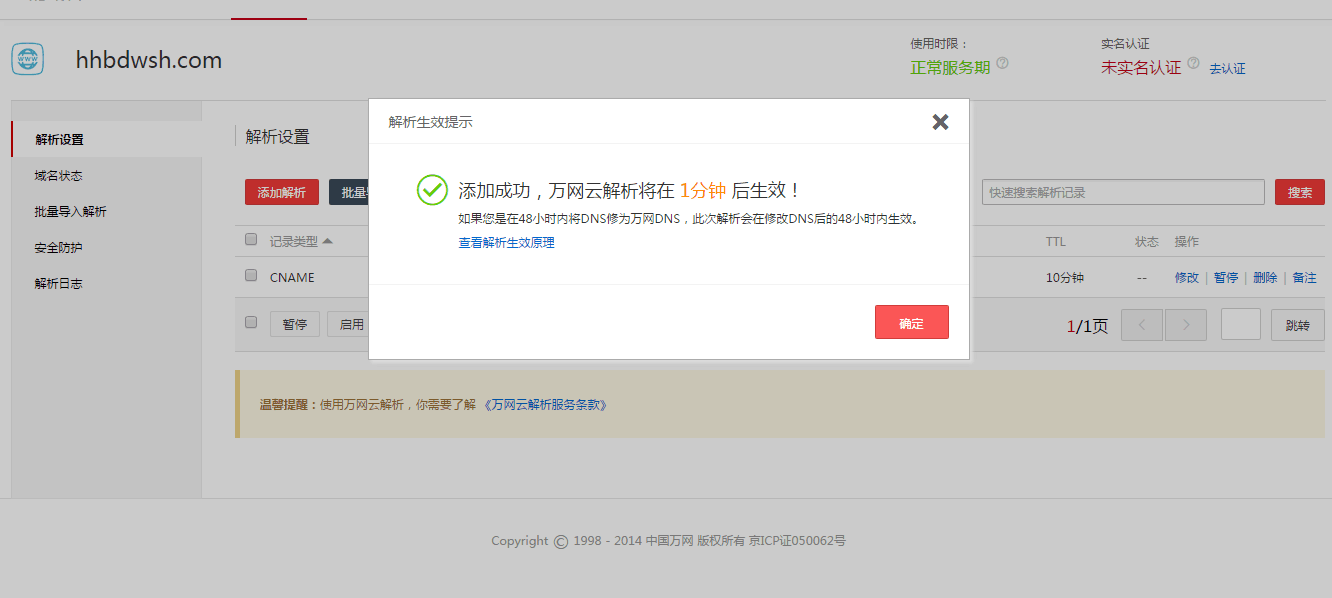Check the CNAME record row checkbox

[251, 276]
